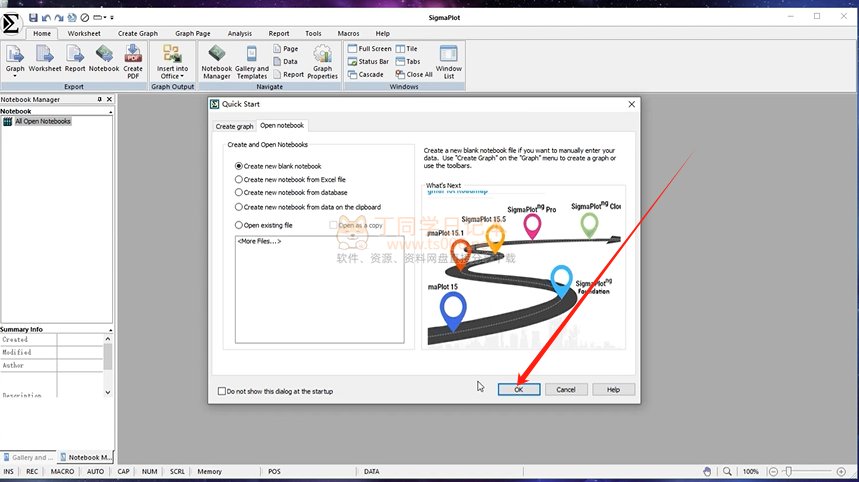Select the hand pan tool in status bar
The width and height of the screenshot is (859, 482).
pyautogui.click(x=707, y=471)
